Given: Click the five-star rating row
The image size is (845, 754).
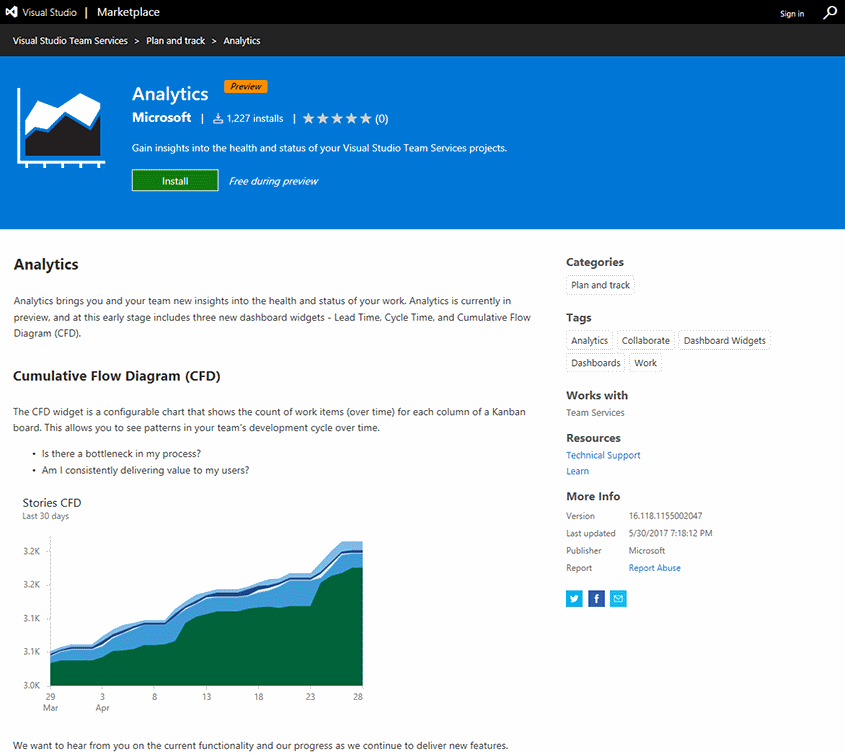Looking at the screenshot, I should (337, 119).
